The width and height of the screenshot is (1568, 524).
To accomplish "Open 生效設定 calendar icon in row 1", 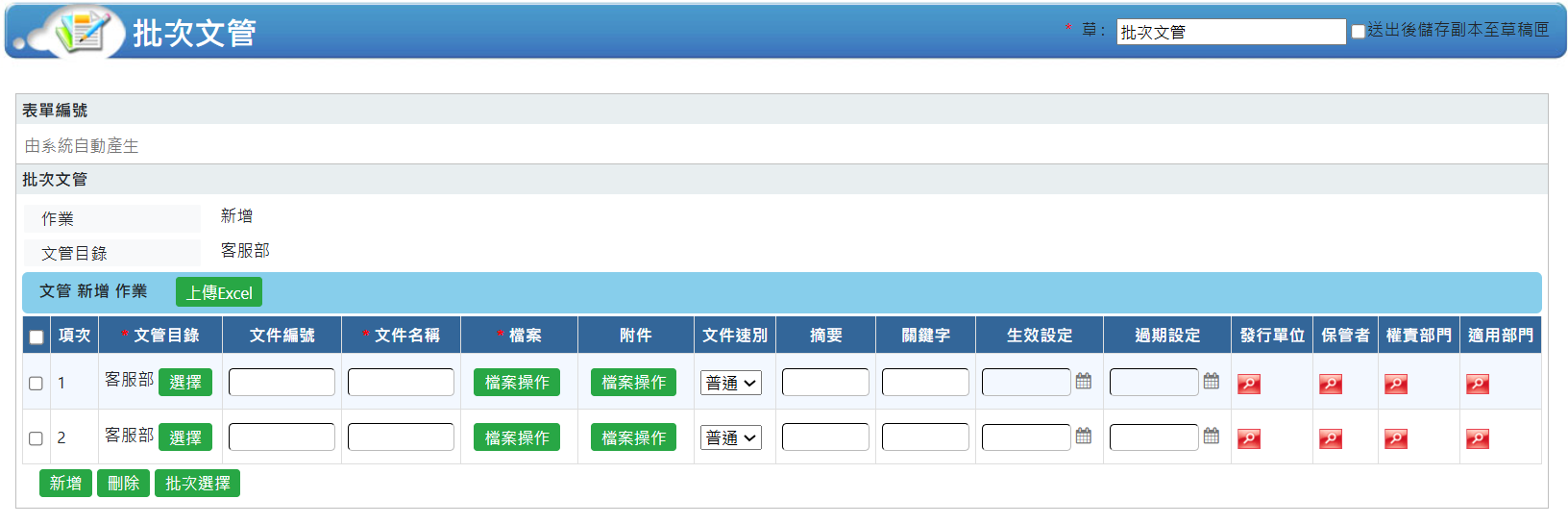I will pyautogui.click(x=1084, y=381).
